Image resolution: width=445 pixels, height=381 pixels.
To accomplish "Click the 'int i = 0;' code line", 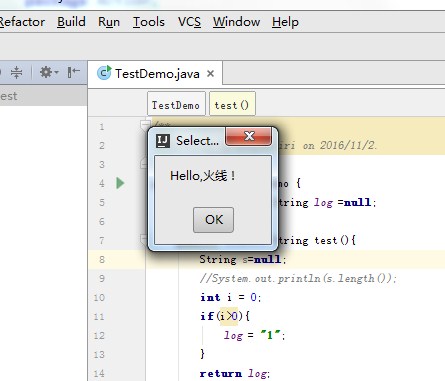I will click(231, 297).
